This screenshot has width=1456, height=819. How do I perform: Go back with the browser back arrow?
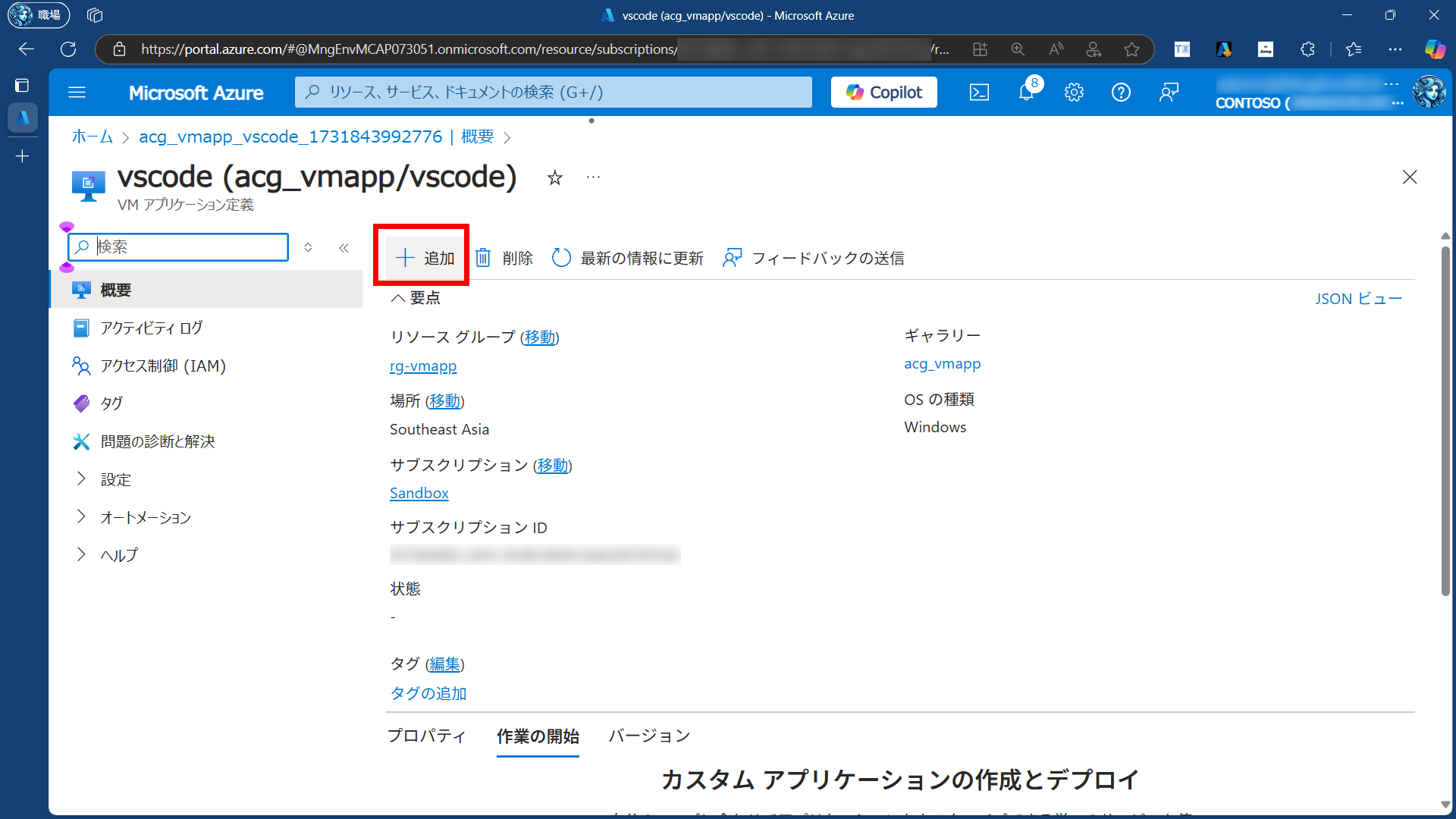(x=27, y=49)
